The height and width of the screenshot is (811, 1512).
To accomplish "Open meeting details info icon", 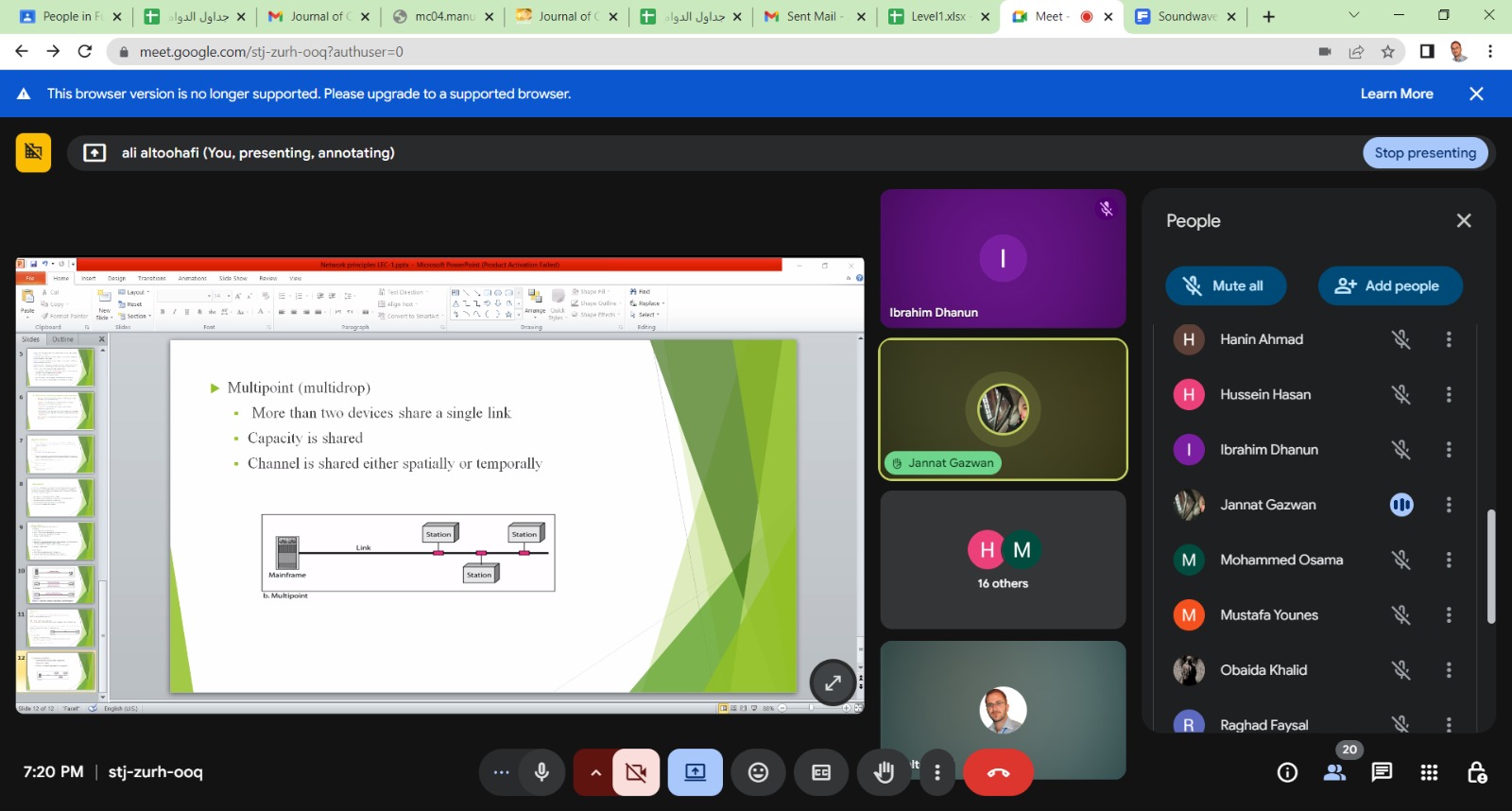I will pos(1287,772).
